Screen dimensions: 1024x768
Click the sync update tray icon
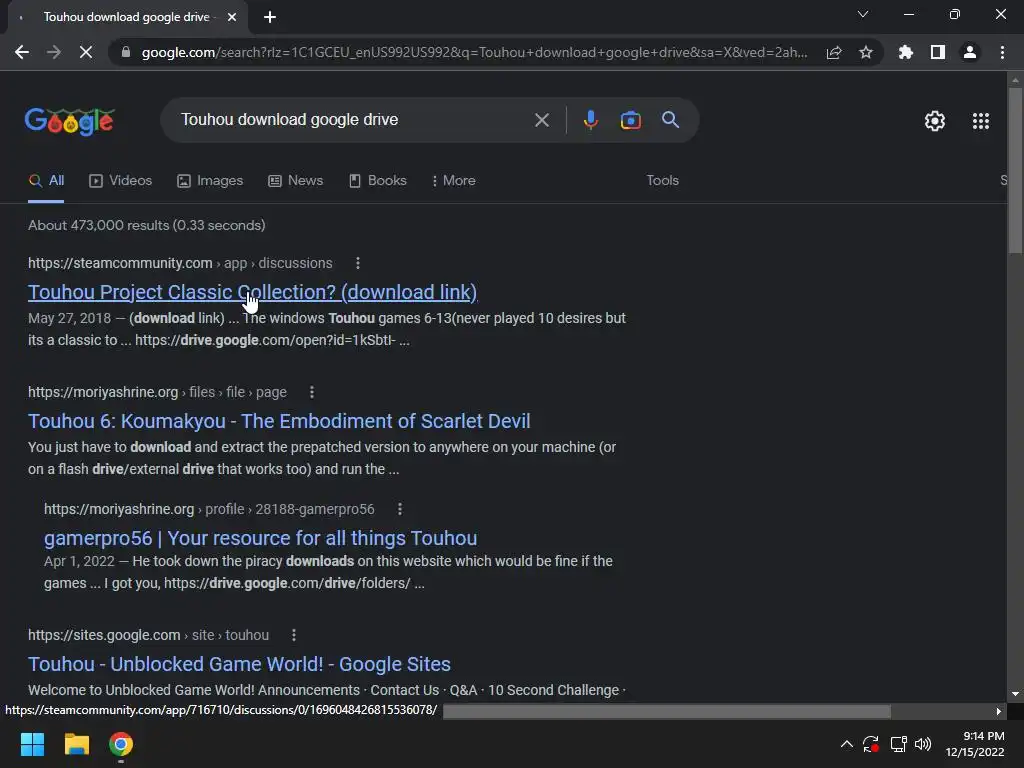(871, 744)
